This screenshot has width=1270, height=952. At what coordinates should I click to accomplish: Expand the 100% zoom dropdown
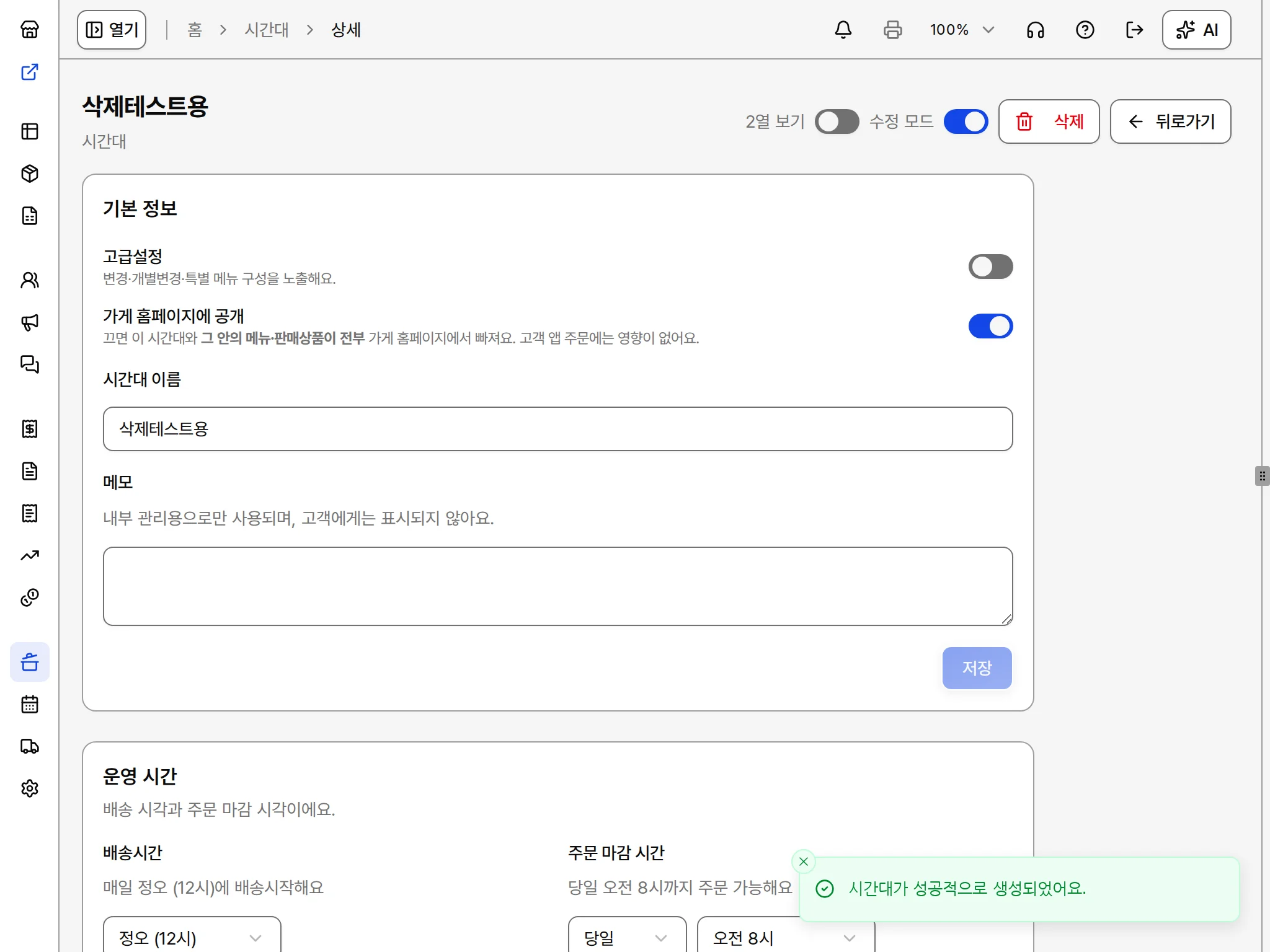tap(962, 30)
